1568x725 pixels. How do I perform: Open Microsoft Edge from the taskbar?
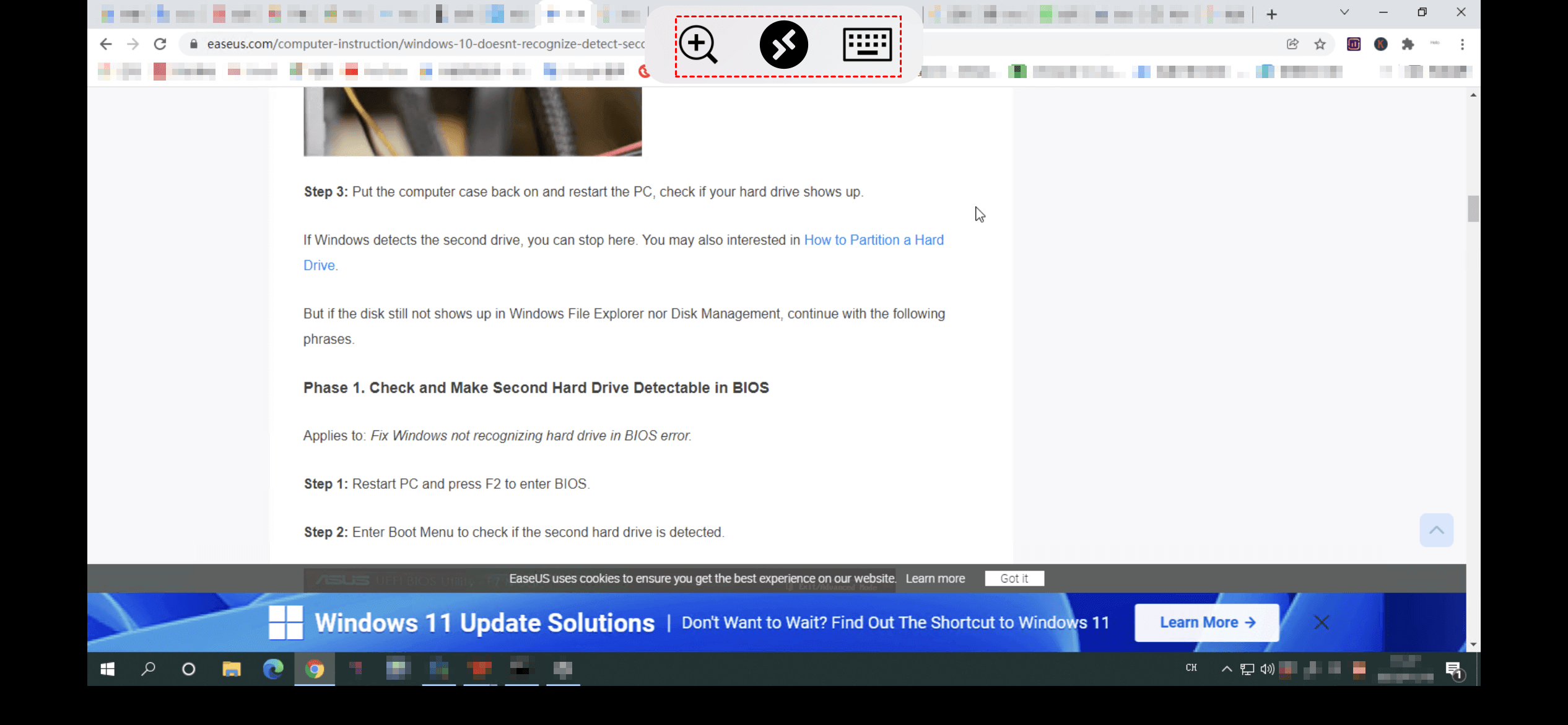pyautogui.click(x=273, y=669)
